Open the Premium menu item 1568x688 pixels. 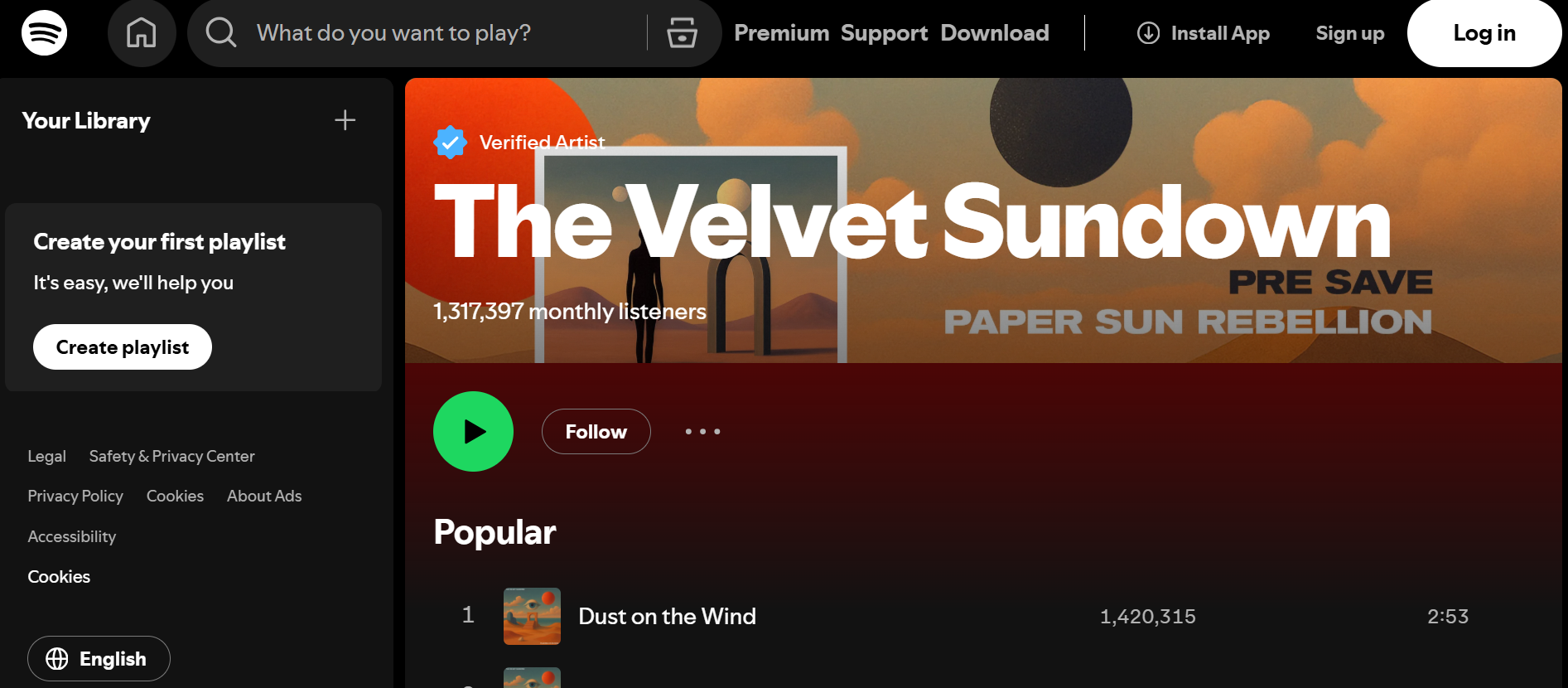click(x=781, y=33)
